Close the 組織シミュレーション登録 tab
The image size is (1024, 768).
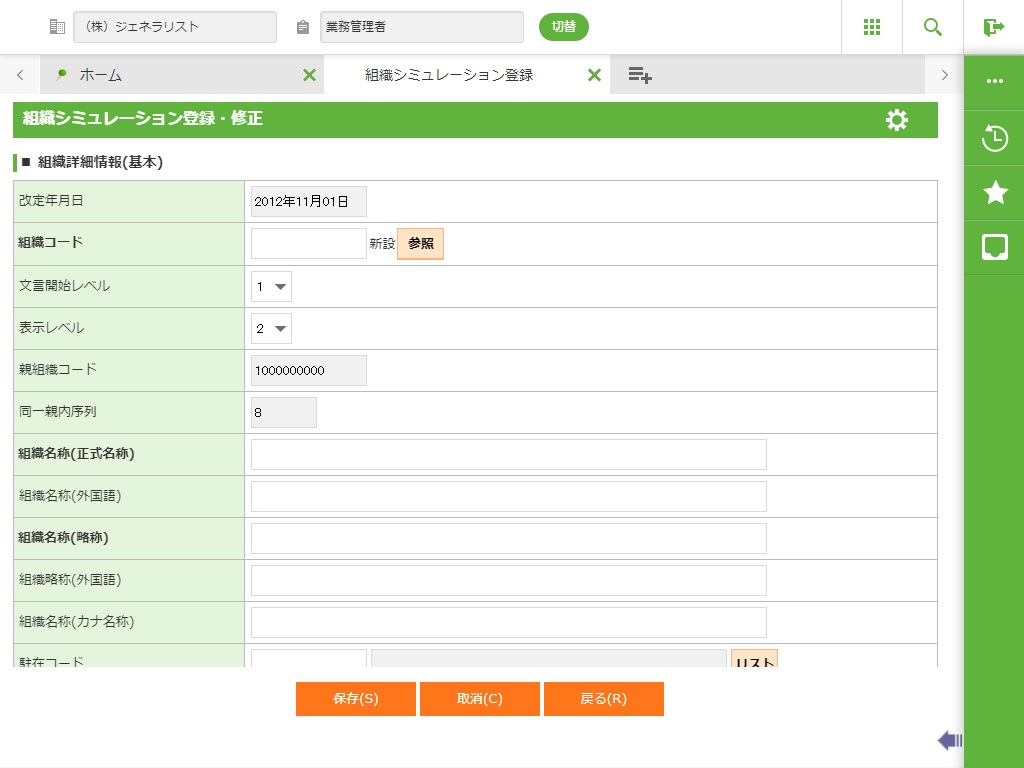point(594,75)
